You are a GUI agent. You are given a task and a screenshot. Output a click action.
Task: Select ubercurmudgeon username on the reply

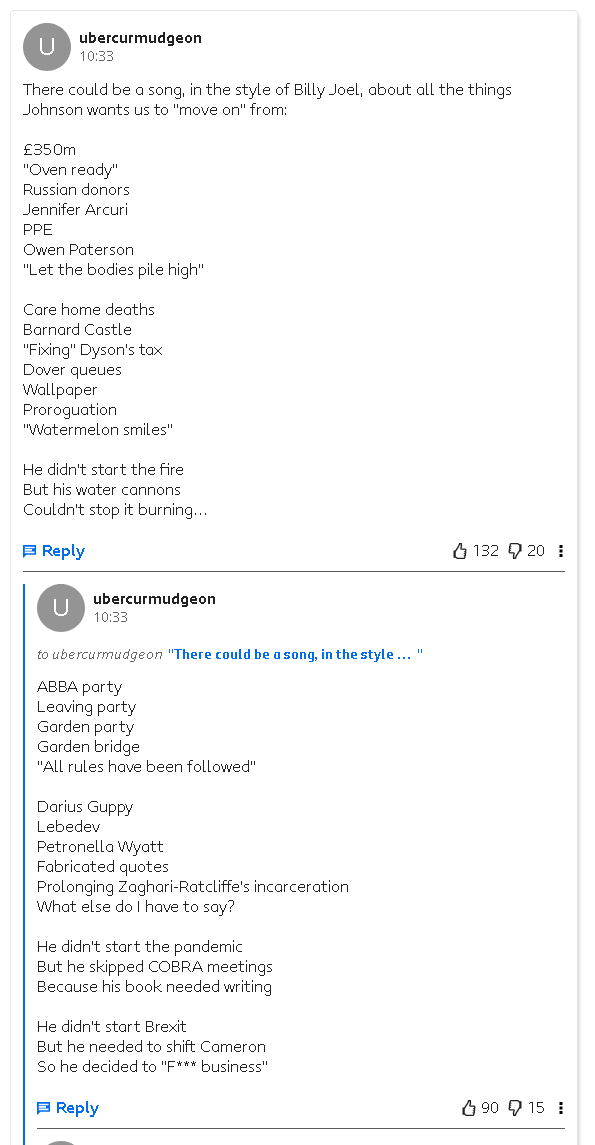(x=154, y=598)
